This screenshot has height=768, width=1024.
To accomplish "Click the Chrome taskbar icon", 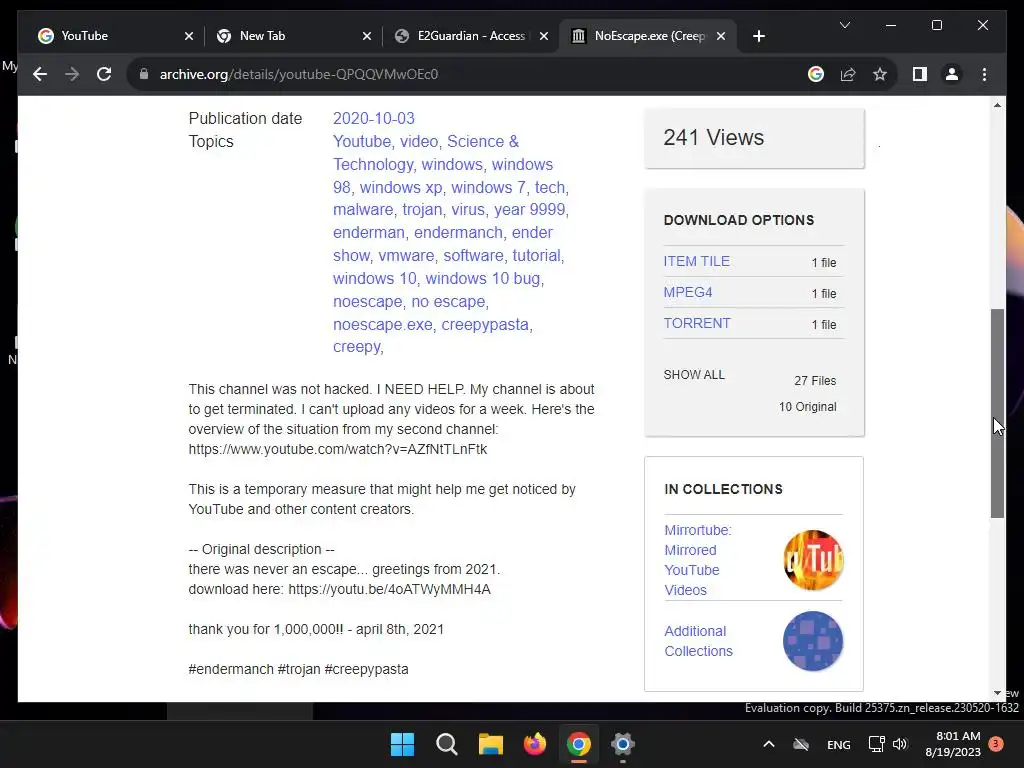I will click(x=579, y=744).
